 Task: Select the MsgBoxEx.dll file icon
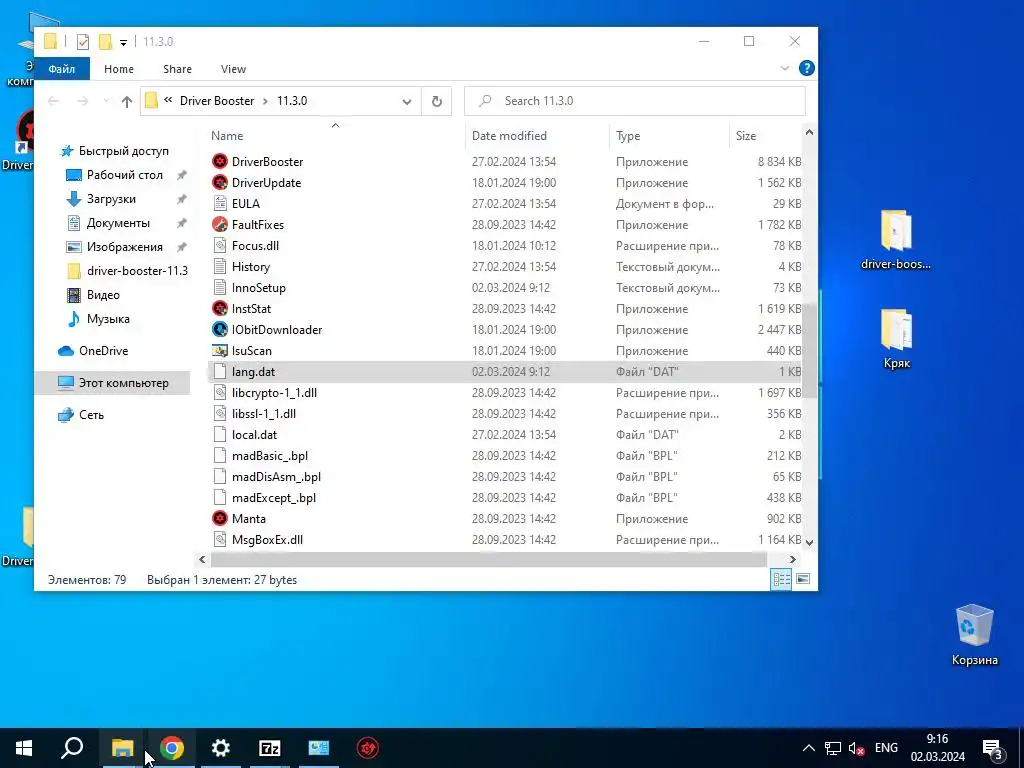point(220,539)
